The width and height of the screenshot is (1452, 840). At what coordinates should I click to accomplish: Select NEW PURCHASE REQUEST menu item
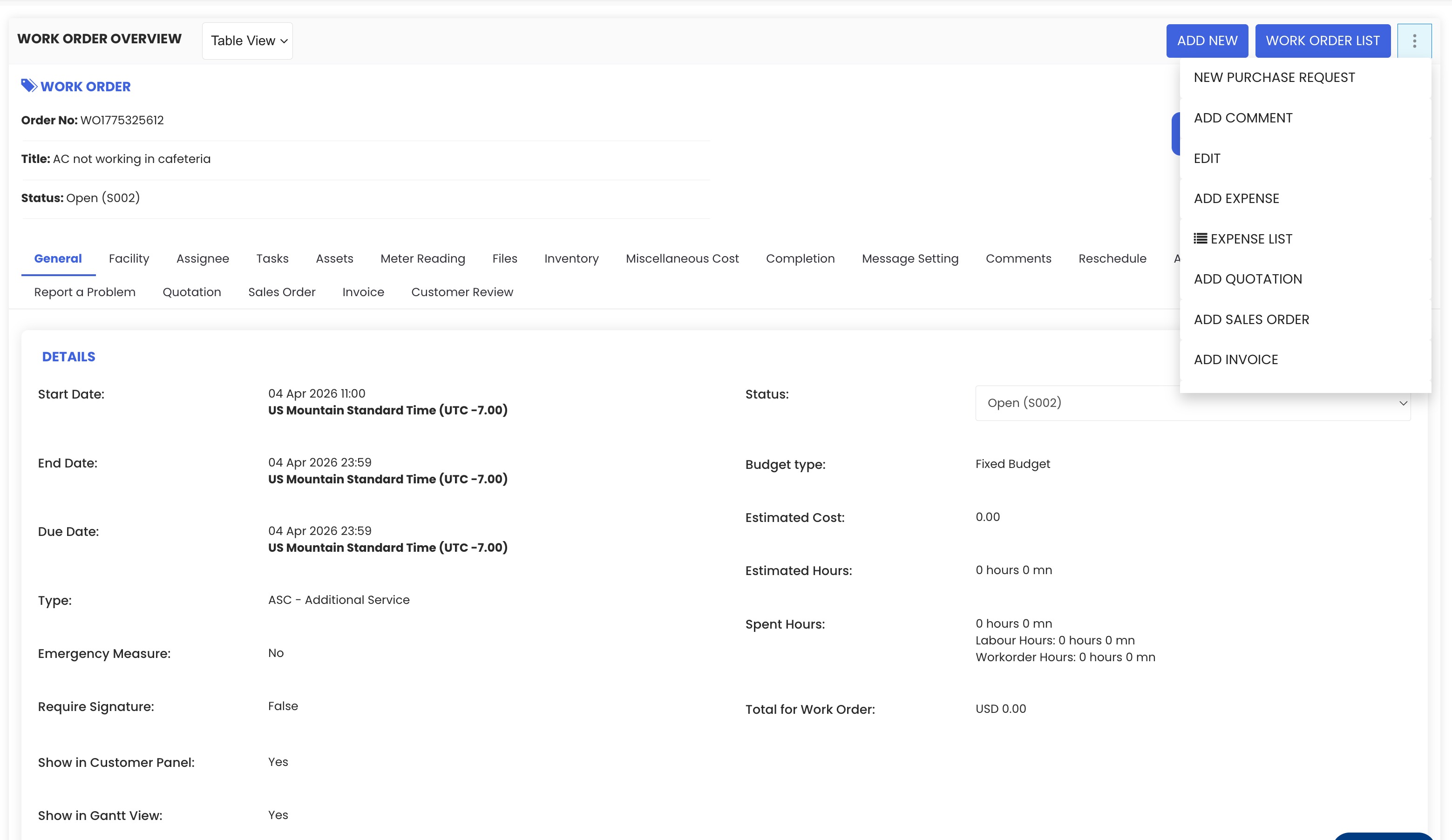pos(1274,77)
